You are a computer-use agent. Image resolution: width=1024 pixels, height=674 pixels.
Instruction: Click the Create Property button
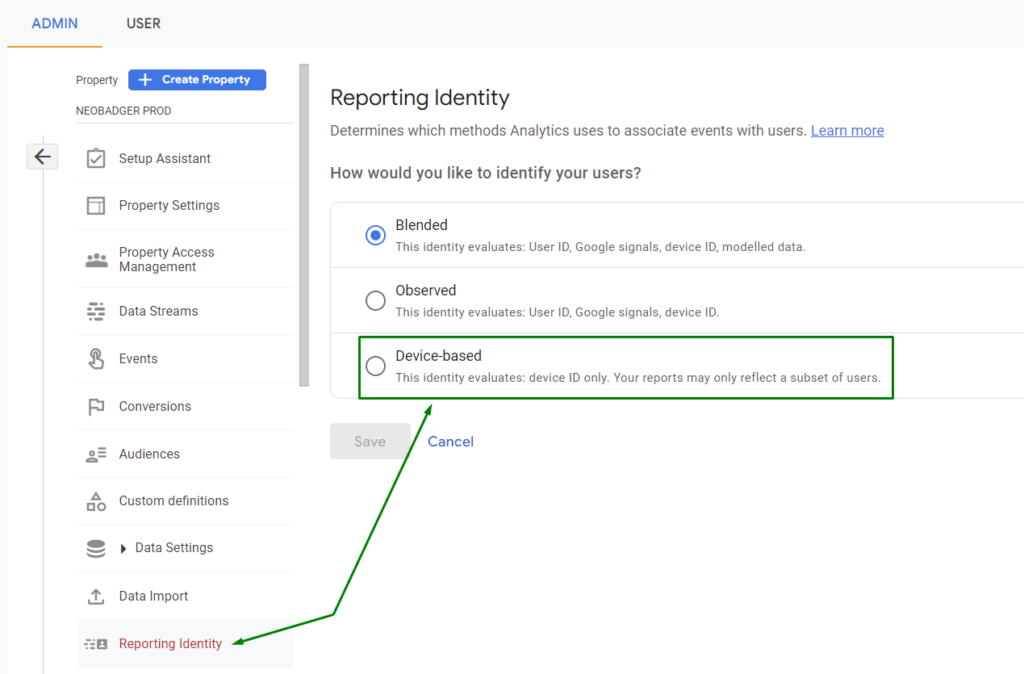[197, 80]
